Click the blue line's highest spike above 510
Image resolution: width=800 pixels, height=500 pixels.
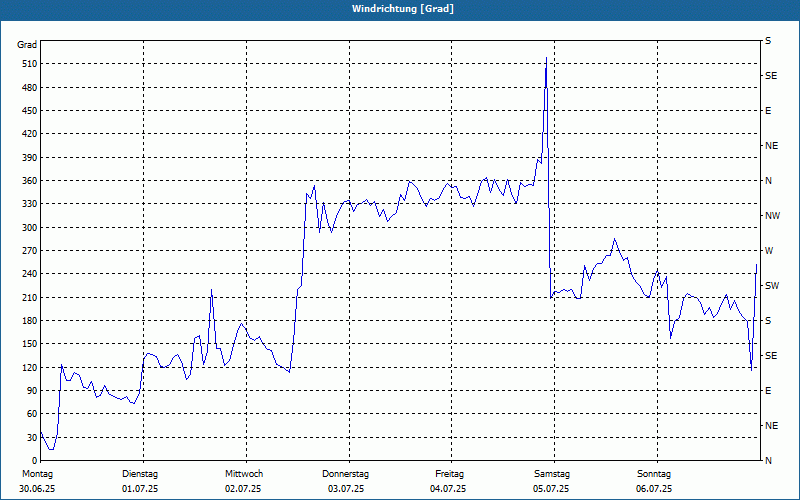[546, 58]
